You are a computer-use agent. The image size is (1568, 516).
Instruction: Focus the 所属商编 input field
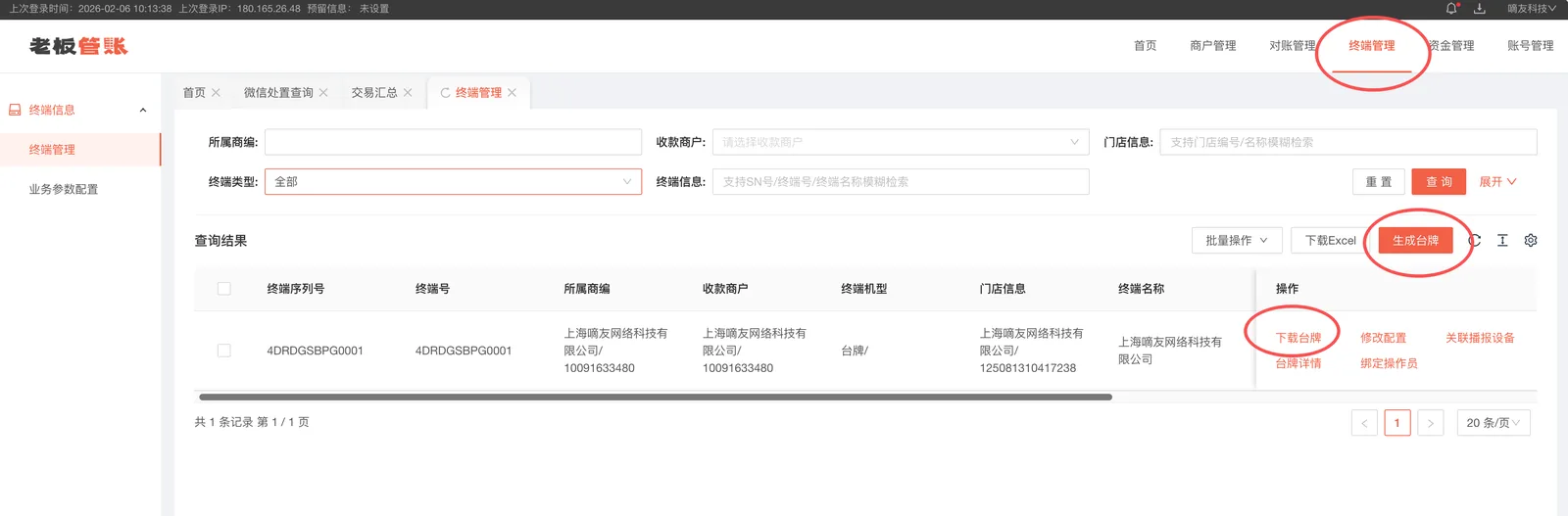(453, 142)
